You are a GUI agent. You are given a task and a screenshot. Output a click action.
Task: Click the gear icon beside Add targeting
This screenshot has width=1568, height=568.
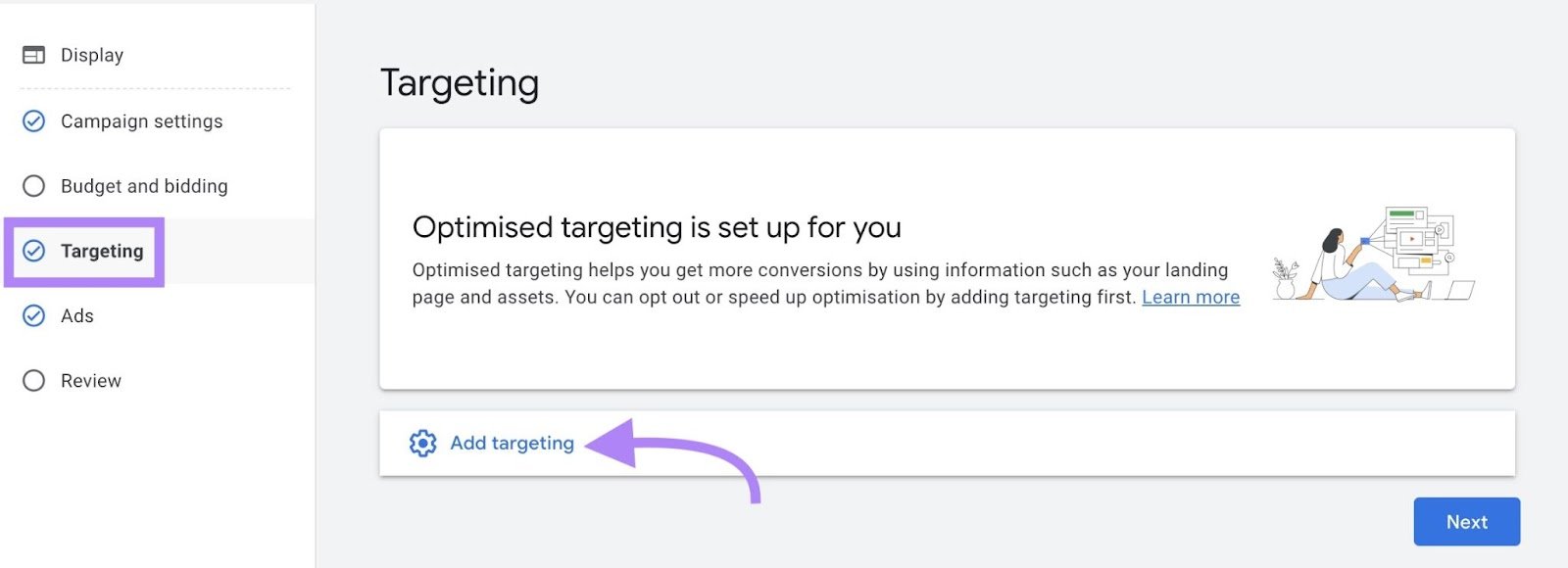tap(422, 443)
